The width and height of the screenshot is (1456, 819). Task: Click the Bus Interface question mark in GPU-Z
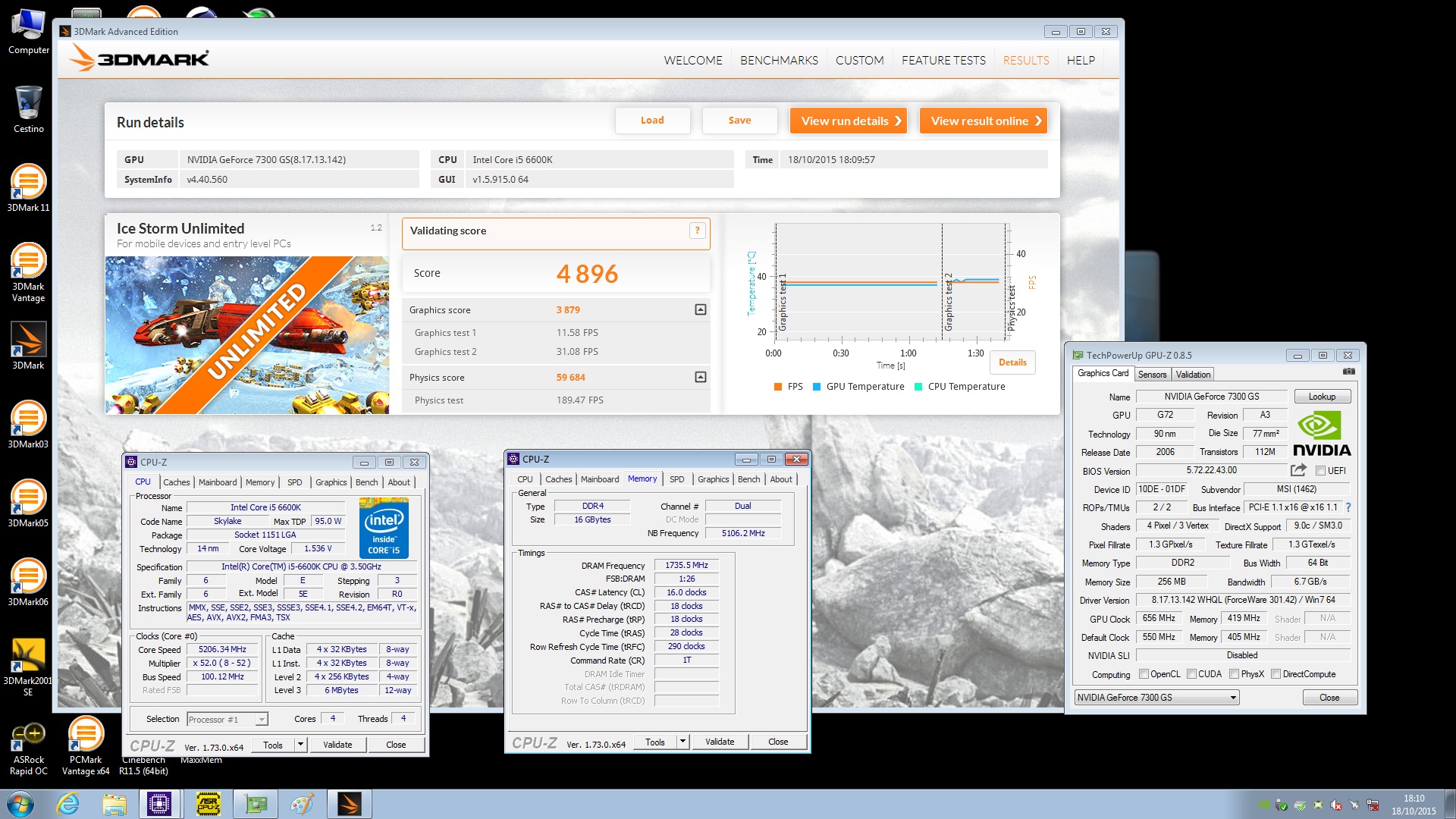click(x=1348, y=507)
